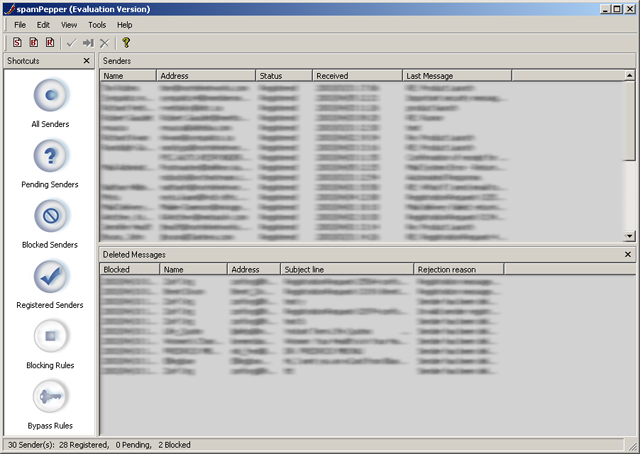Close the Deleted Messages pane

coord(628,254)
